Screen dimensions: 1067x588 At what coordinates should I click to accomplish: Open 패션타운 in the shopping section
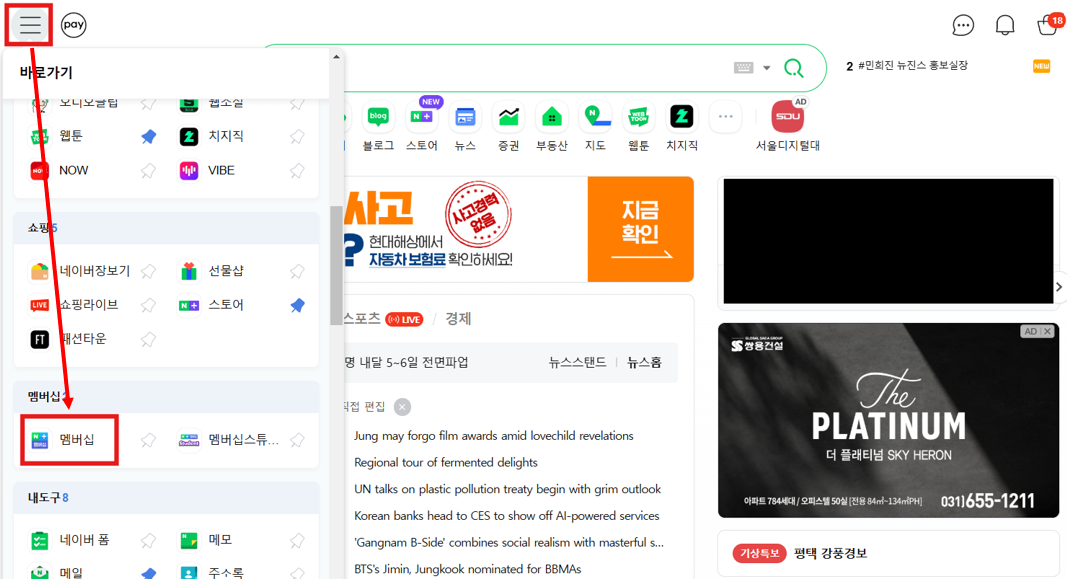tap(68, 339)
